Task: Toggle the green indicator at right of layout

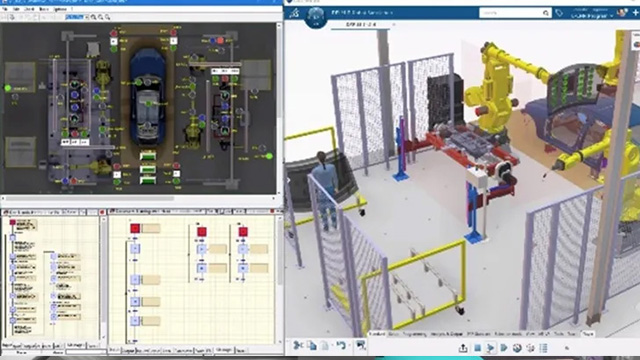Action: click(269, 156)
